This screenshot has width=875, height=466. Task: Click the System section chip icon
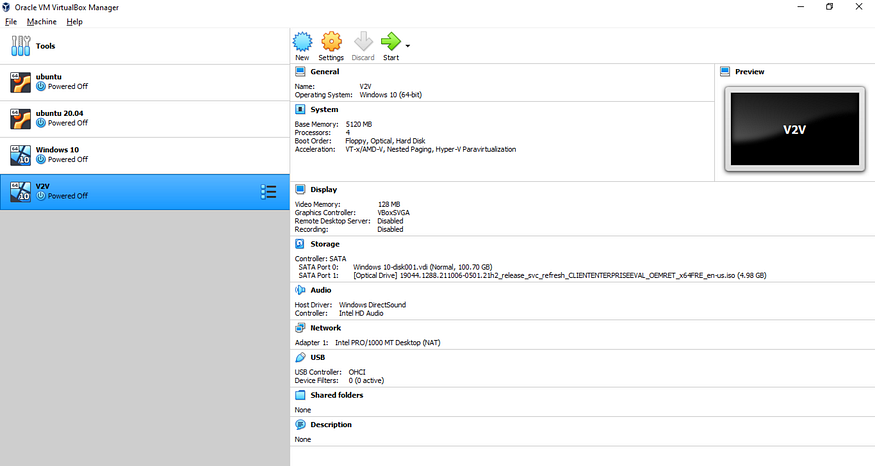click(300, 109)
